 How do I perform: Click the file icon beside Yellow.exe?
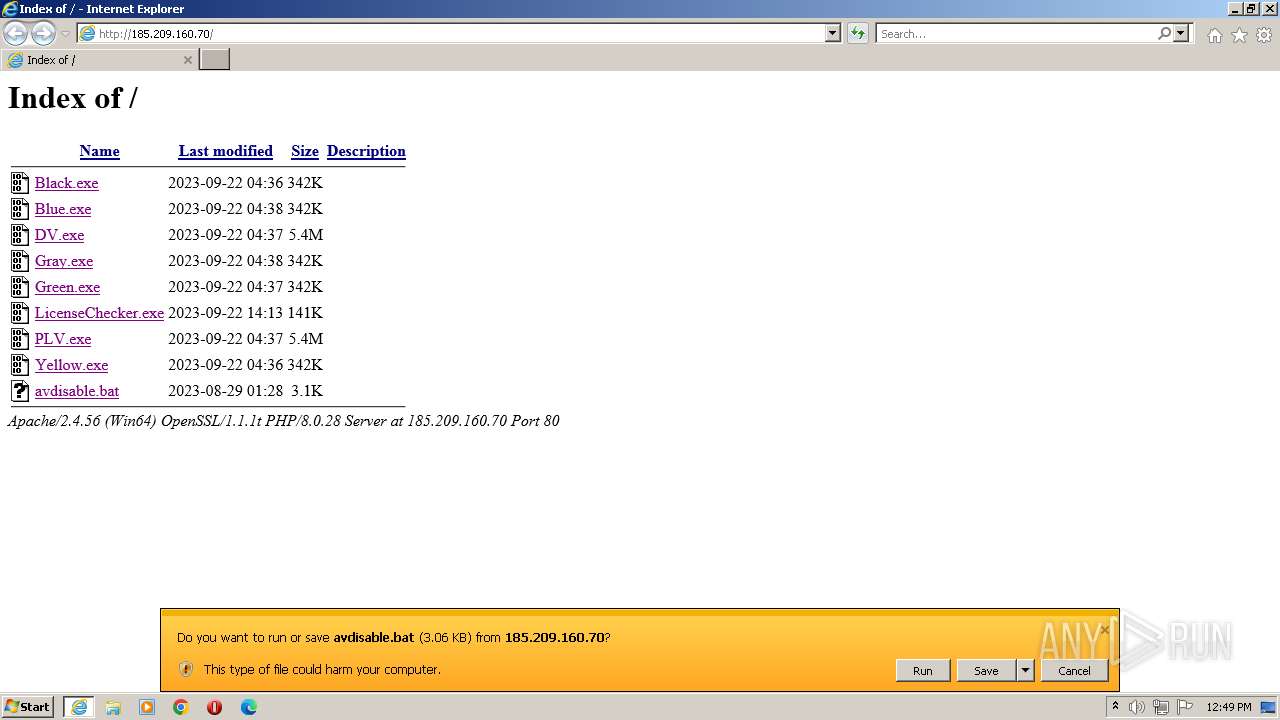20,364
